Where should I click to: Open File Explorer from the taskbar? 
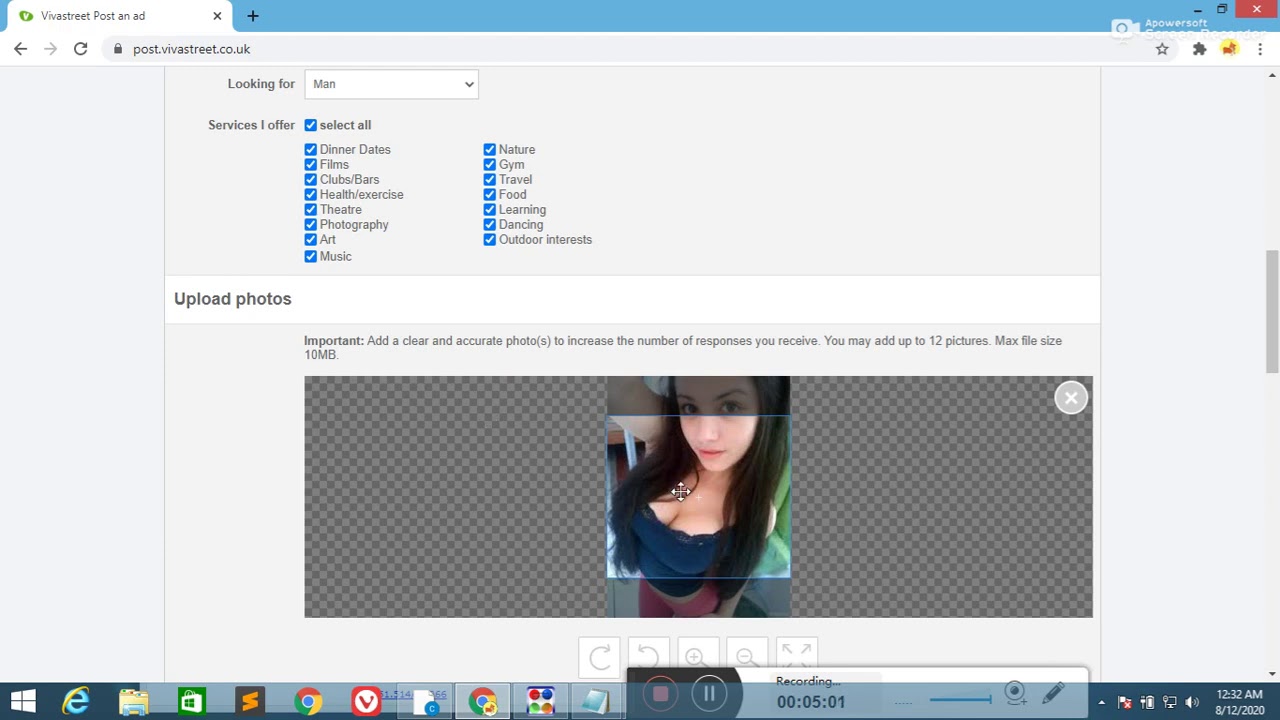(134, 702)
